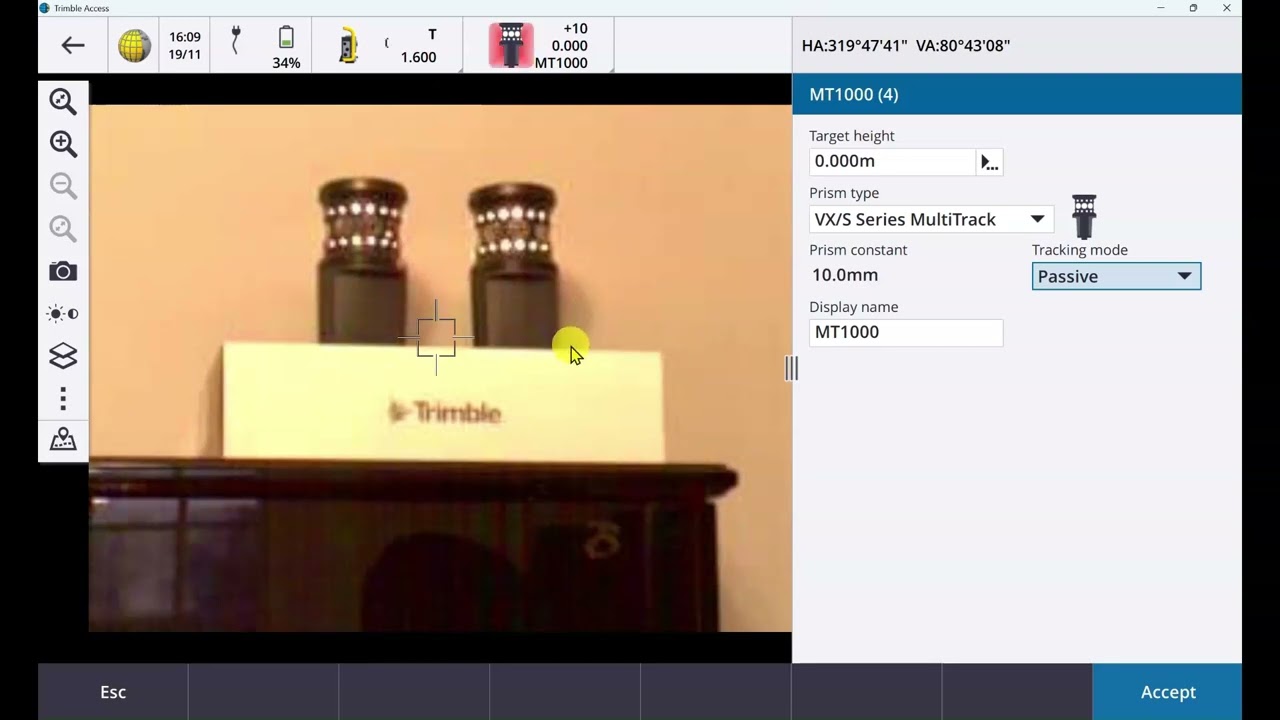Edit the Target height field

point(892,161)
